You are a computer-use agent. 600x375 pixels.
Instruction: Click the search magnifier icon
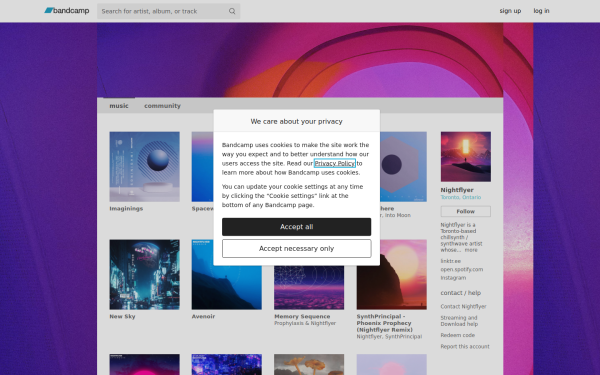pos(232,11)
